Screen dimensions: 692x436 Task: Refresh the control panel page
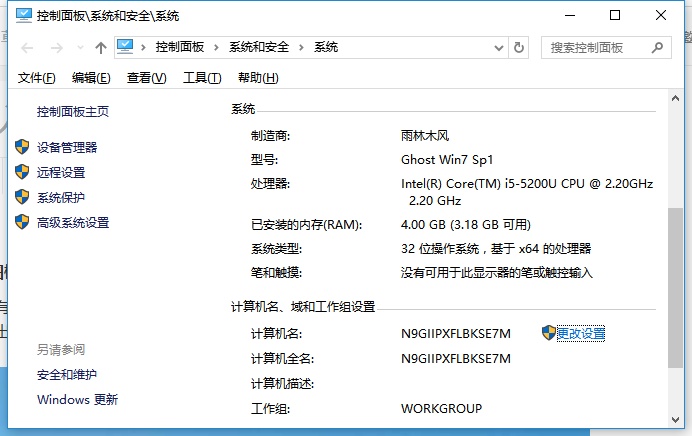coord(519,47)
